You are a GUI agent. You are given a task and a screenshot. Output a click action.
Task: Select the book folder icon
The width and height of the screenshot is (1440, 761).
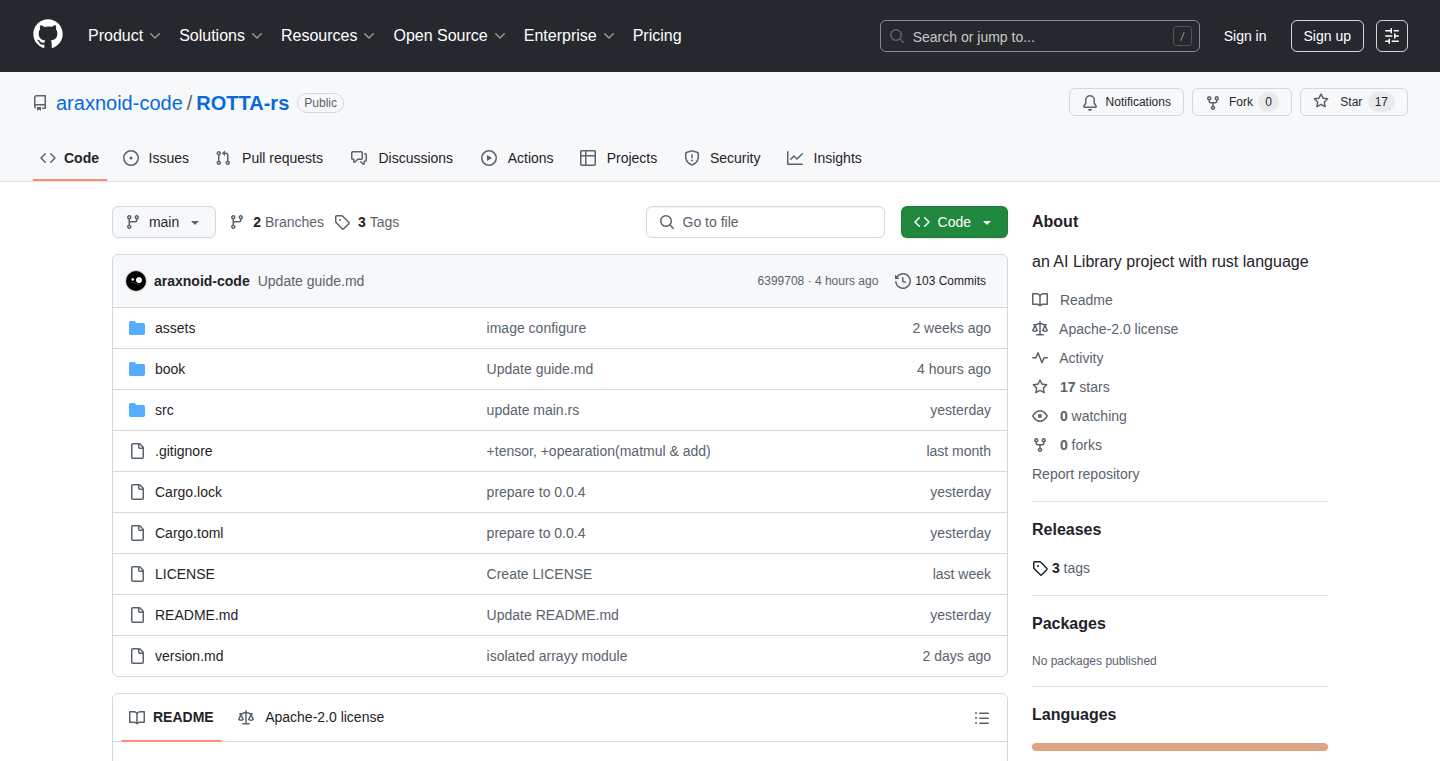click(x=137, y=369)
